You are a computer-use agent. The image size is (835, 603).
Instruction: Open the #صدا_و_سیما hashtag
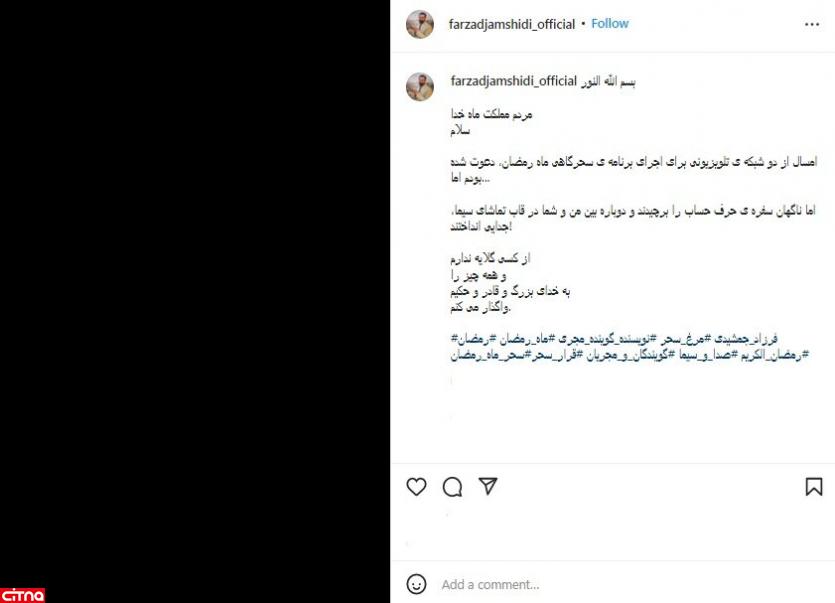[707, 355]
